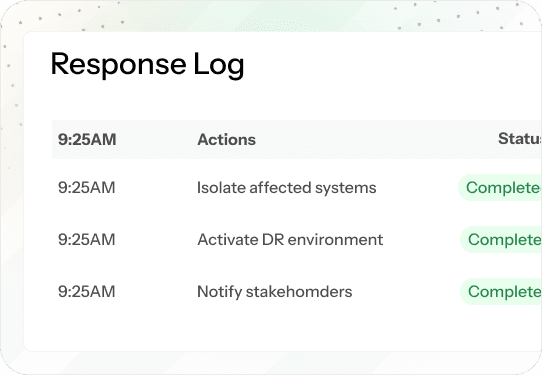Click the time of Activate DR environment row

[86, 240]
